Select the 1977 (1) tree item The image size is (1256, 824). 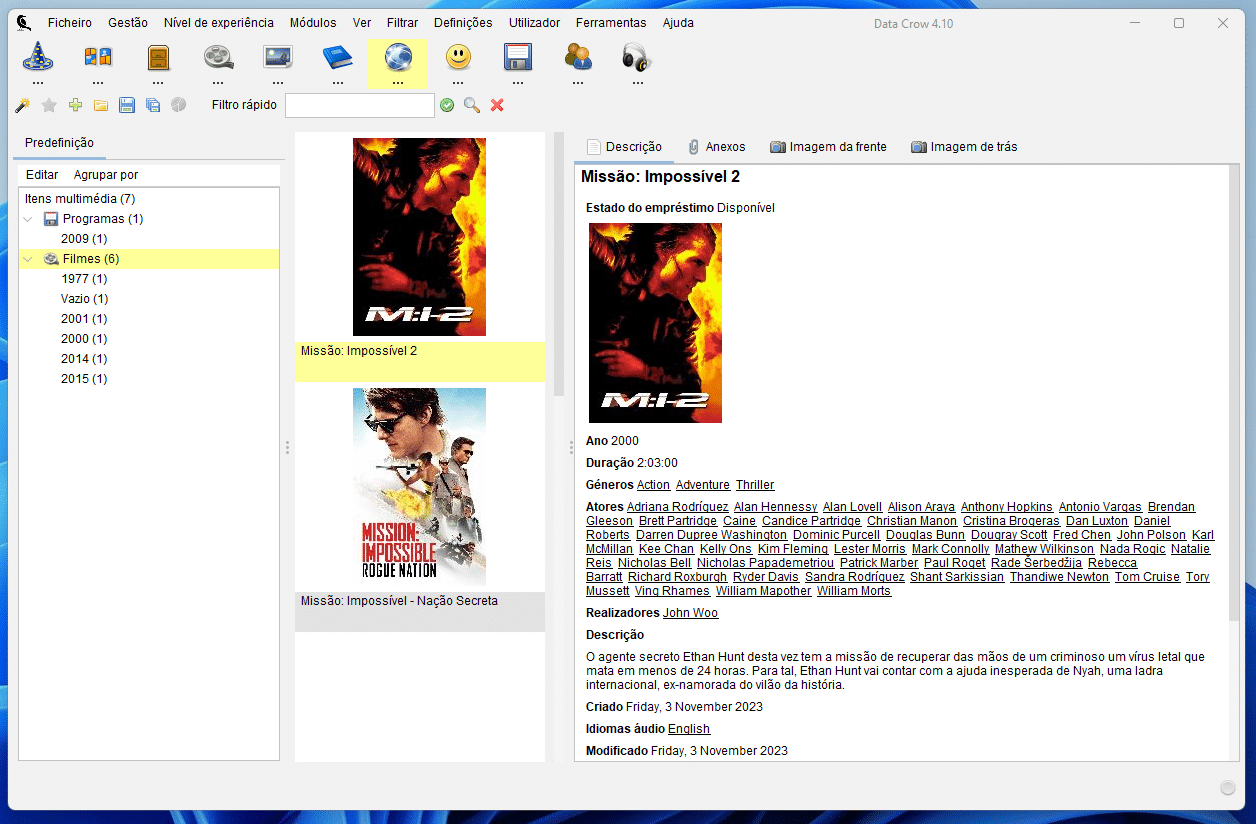(x=84, y=279)
